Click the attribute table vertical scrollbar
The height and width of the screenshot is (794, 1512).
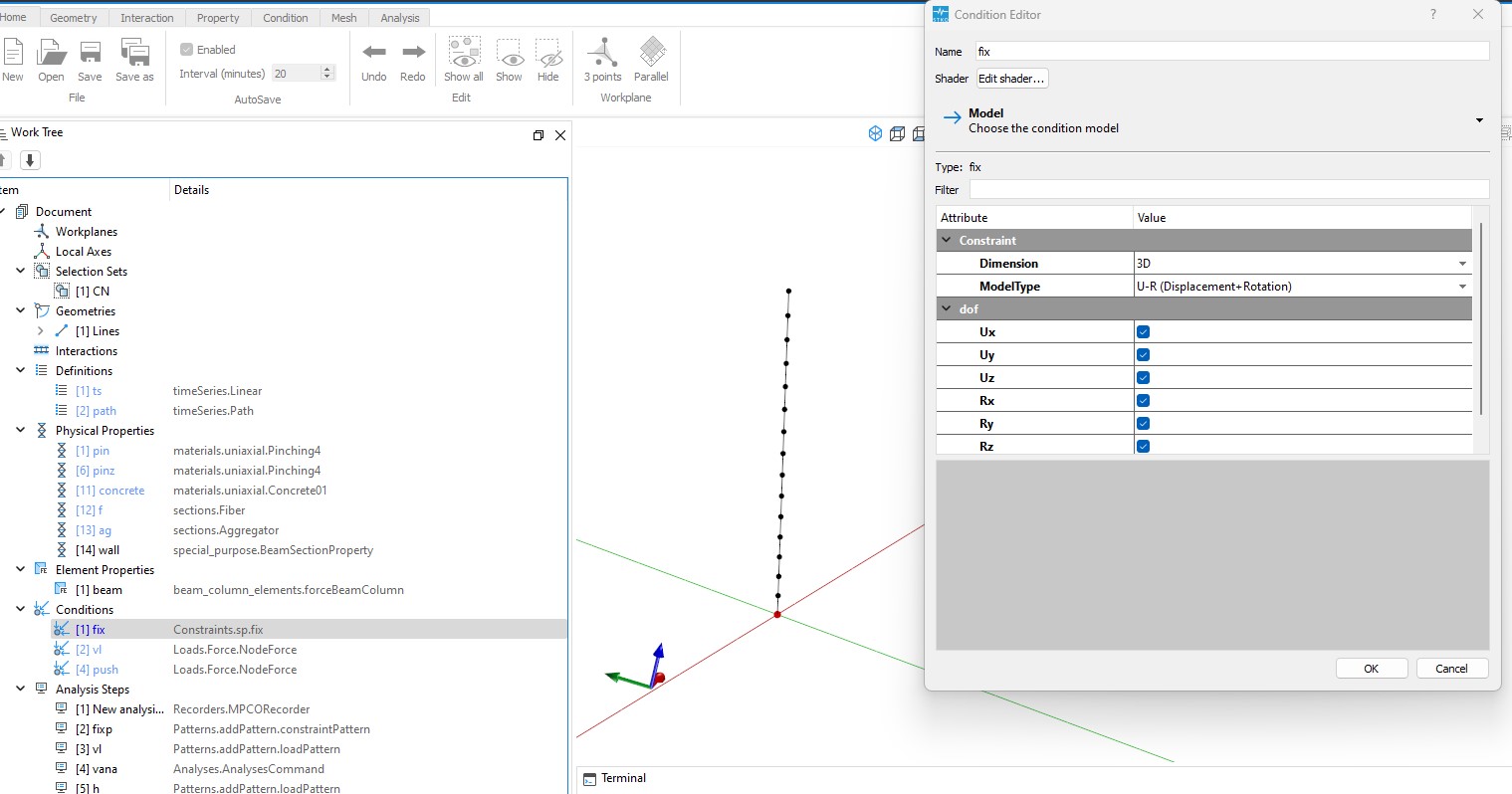pos(1481,318)
